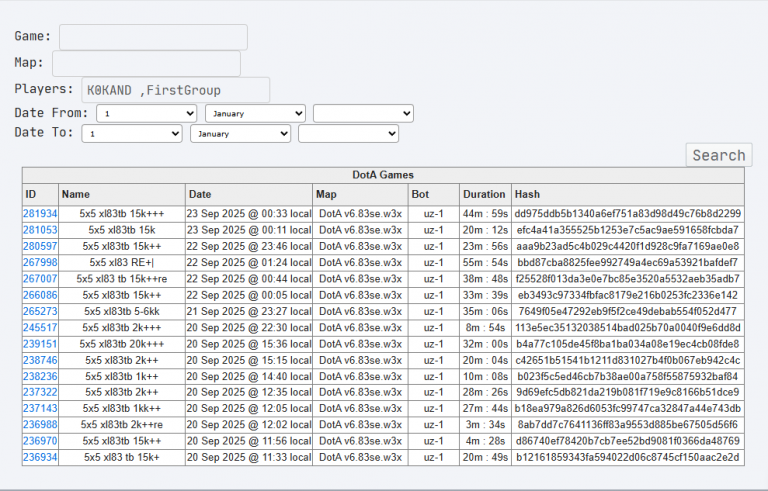Click date 21 Sep 2025 @ 23:27 local
This screenshot has width=768, height=491.
click(x=249, y=311)
